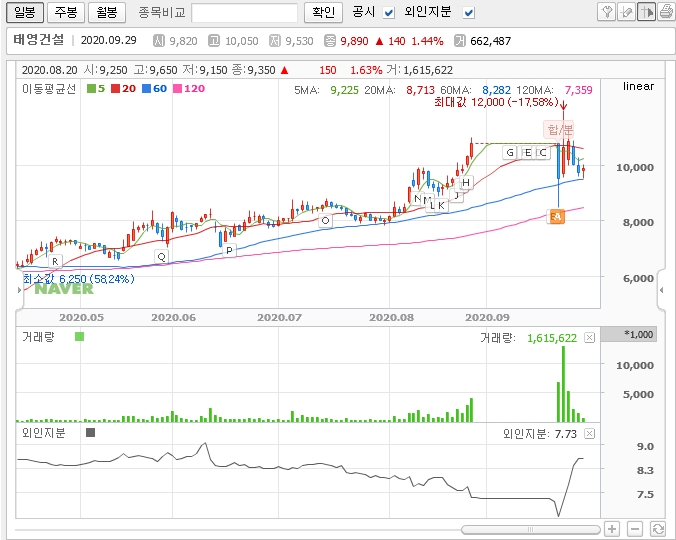Viewport: 676px width, 540px height.
Task: Toggle the 외인지분 checkbox
Action: (469, 12)
